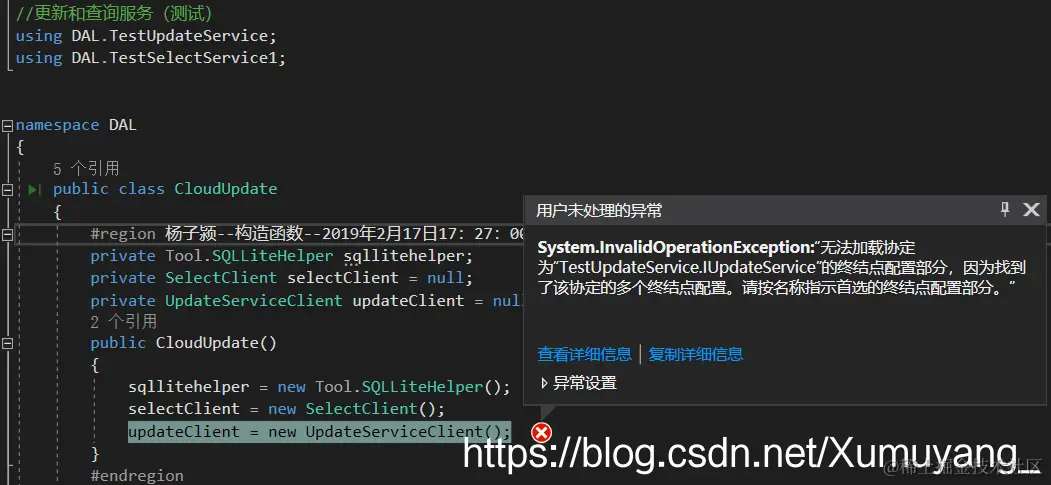Screen dimensions: 1051x485
Task: Click 复制详细信息 link
Action: click(696, 354)
